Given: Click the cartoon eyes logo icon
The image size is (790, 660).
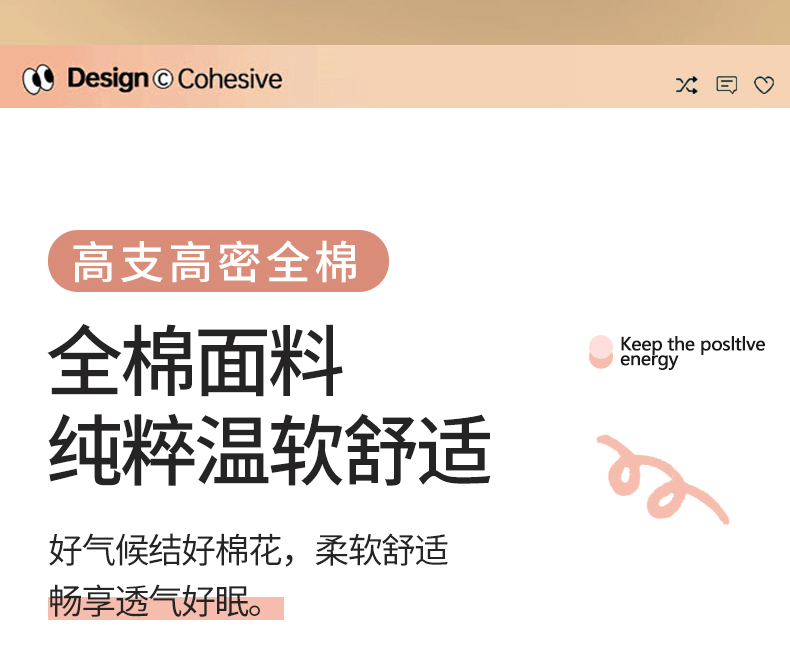Looking at the screenshot, I should coord(39,79).
